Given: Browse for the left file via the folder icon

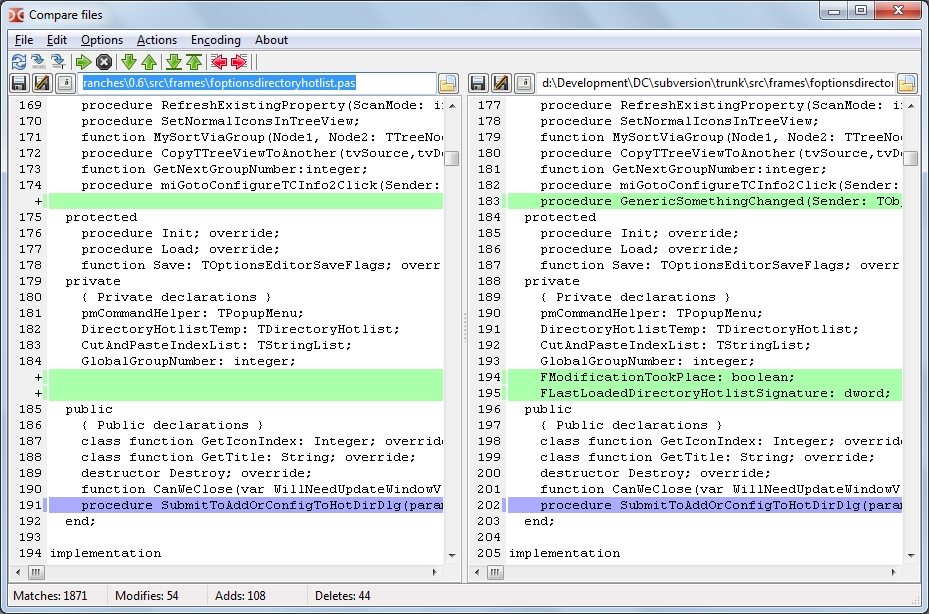Looking at the screenshot, I should click(x=449, y=84).
